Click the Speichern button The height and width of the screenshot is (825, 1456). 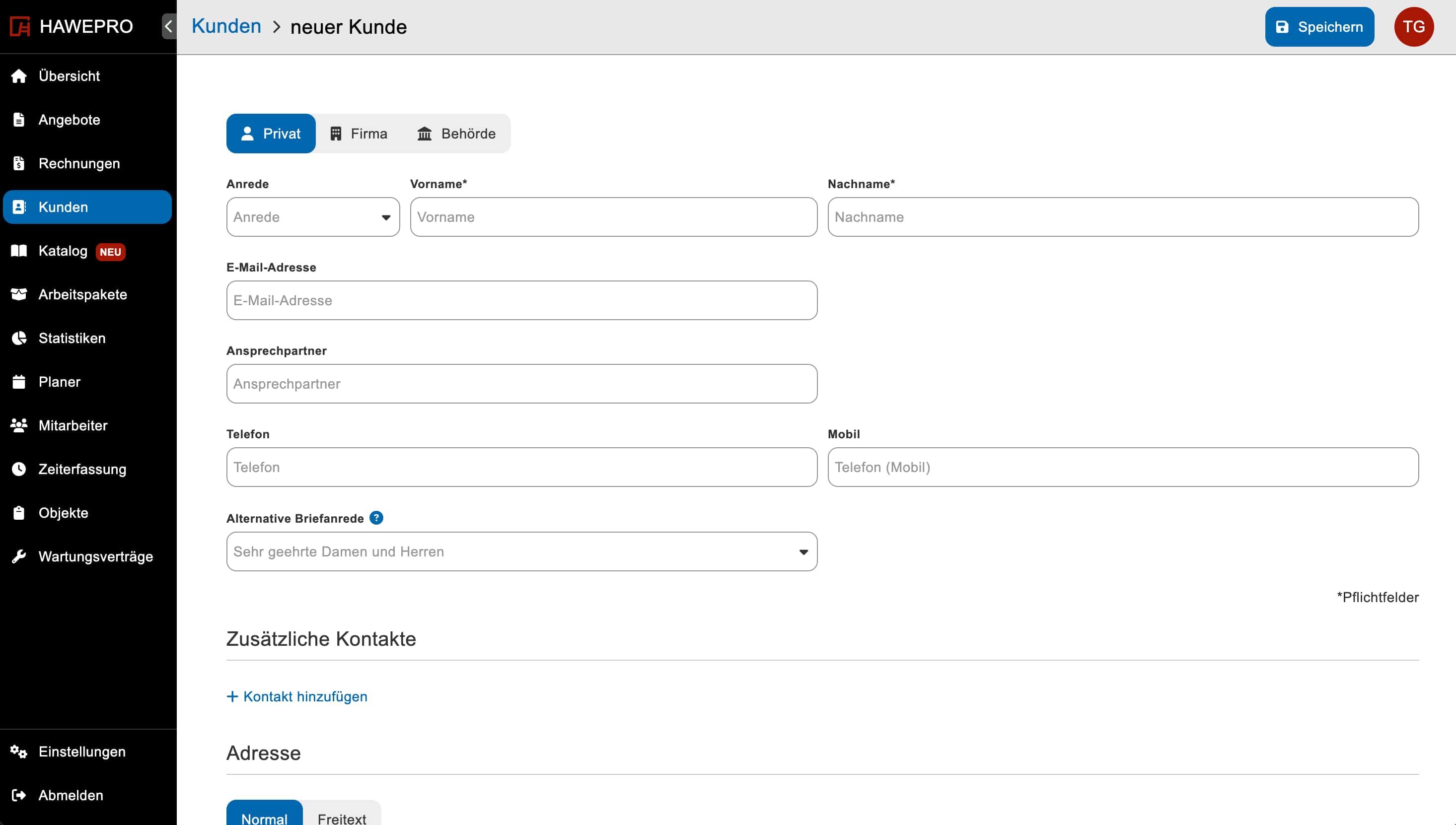click(x=1319, y=26)
